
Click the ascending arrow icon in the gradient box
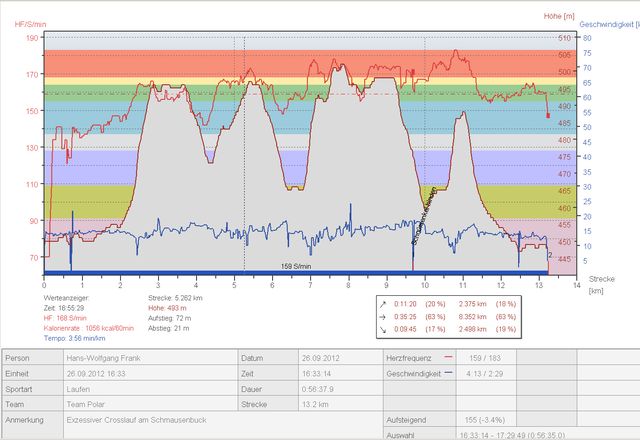pyautogui.click(x=385, y=301)
